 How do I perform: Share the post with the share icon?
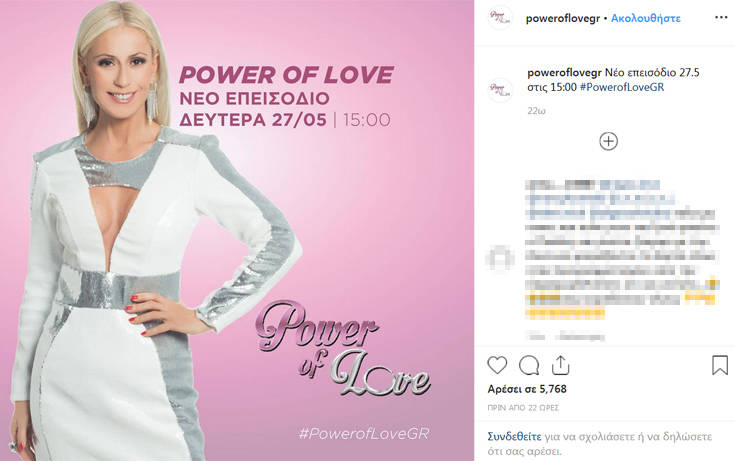[560, 365]
